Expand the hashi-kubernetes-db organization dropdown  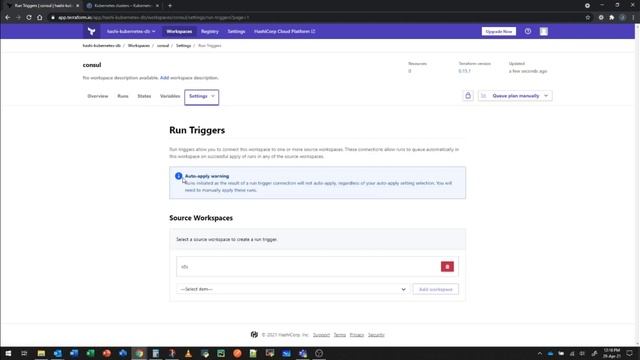(x=131, y=31)
